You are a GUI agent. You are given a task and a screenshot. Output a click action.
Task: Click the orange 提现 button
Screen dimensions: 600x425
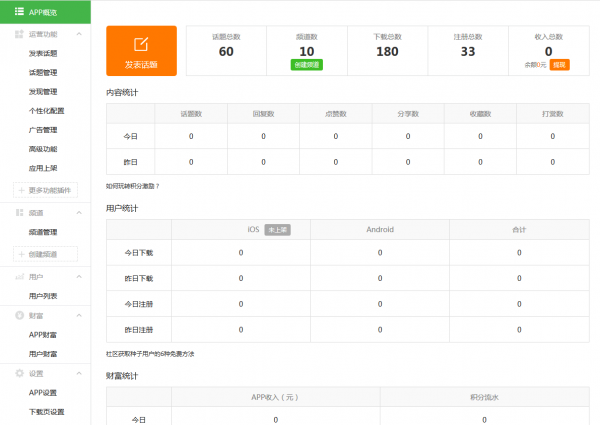click(559, 65)
